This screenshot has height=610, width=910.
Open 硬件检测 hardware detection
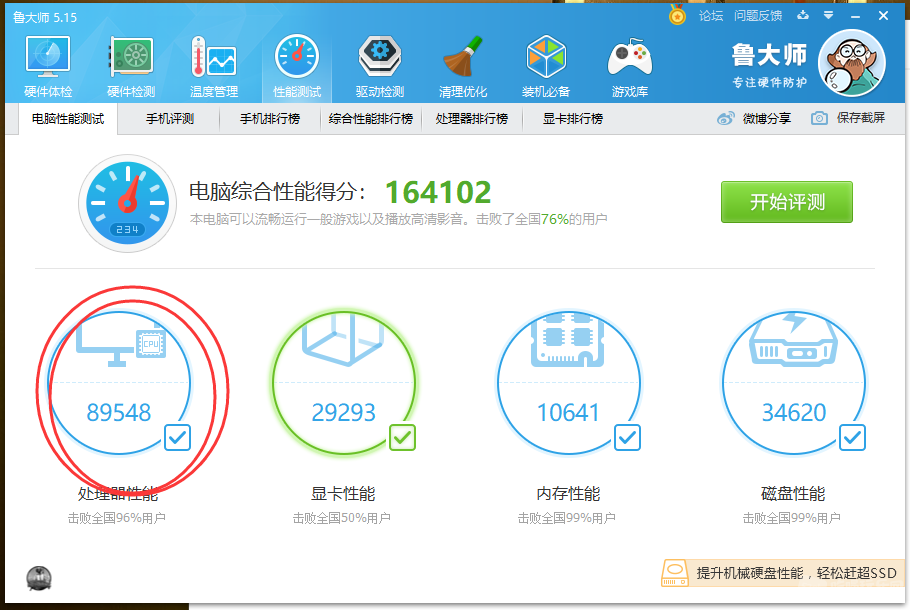[x=131, y=67]
